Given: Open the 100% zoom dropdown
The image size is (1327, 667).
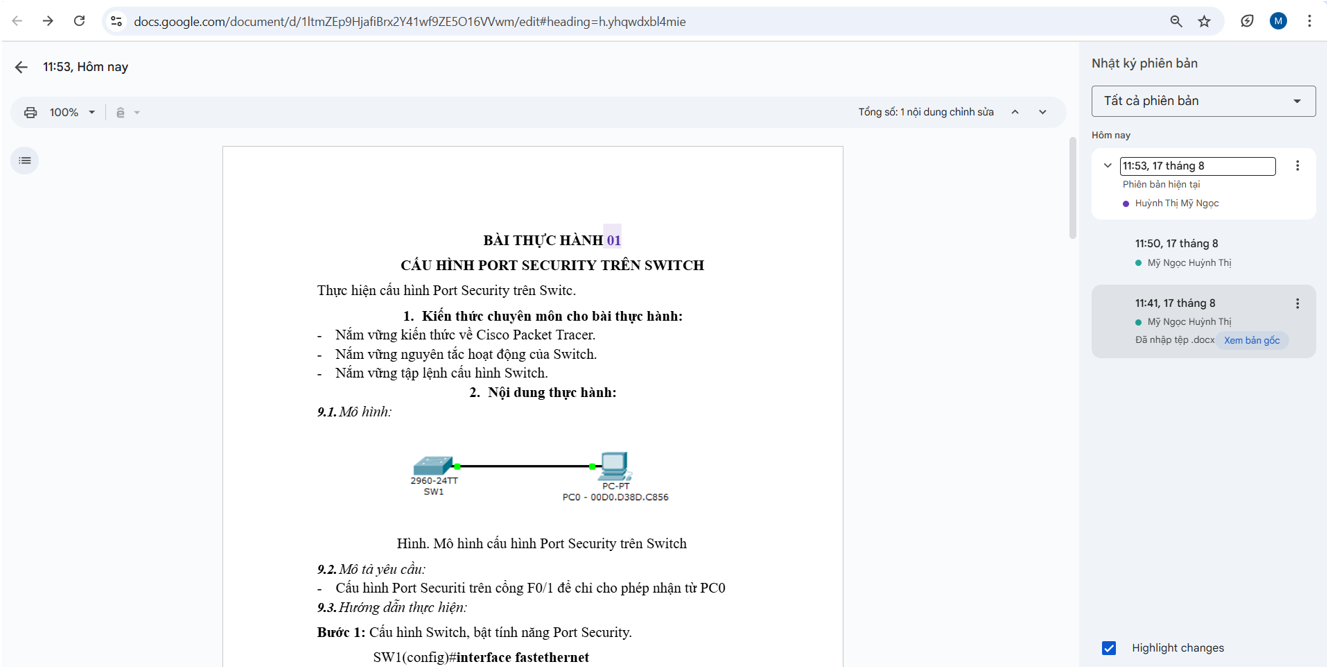Looking at the screenshot, I should [x=73, y=113].
